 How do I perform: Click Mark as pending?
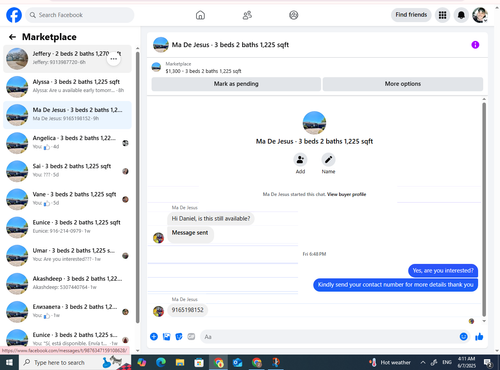point(236,84)
